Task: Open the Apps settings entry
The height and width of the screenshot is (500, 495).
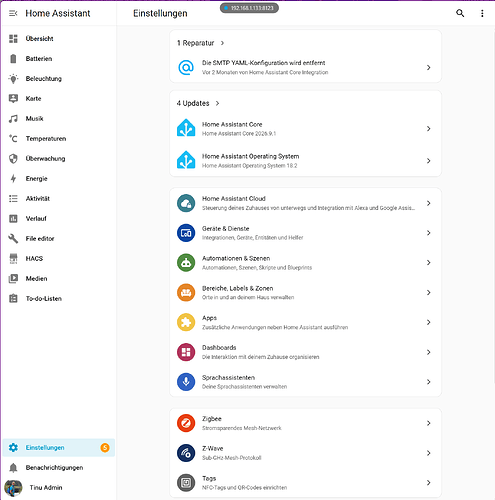Action: (305, 322)
